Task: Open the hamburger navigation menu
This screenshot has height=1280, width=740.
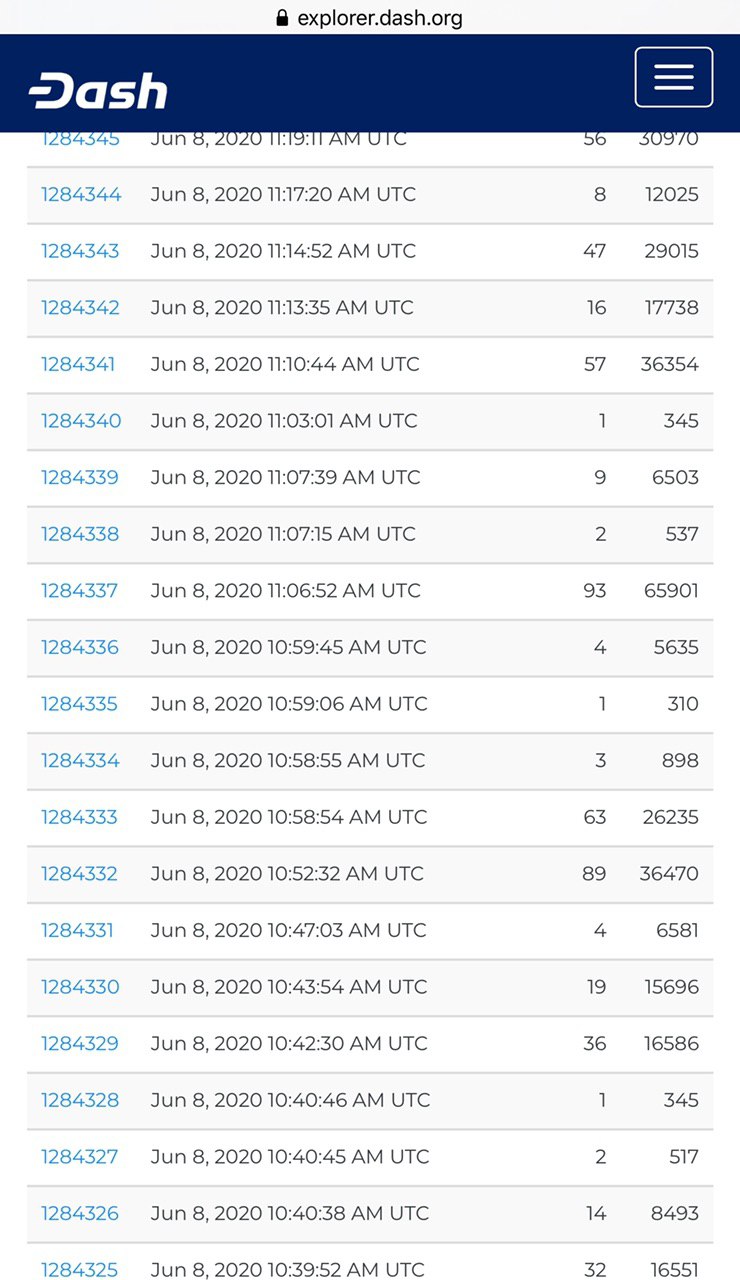Action: tap(674, 77)
